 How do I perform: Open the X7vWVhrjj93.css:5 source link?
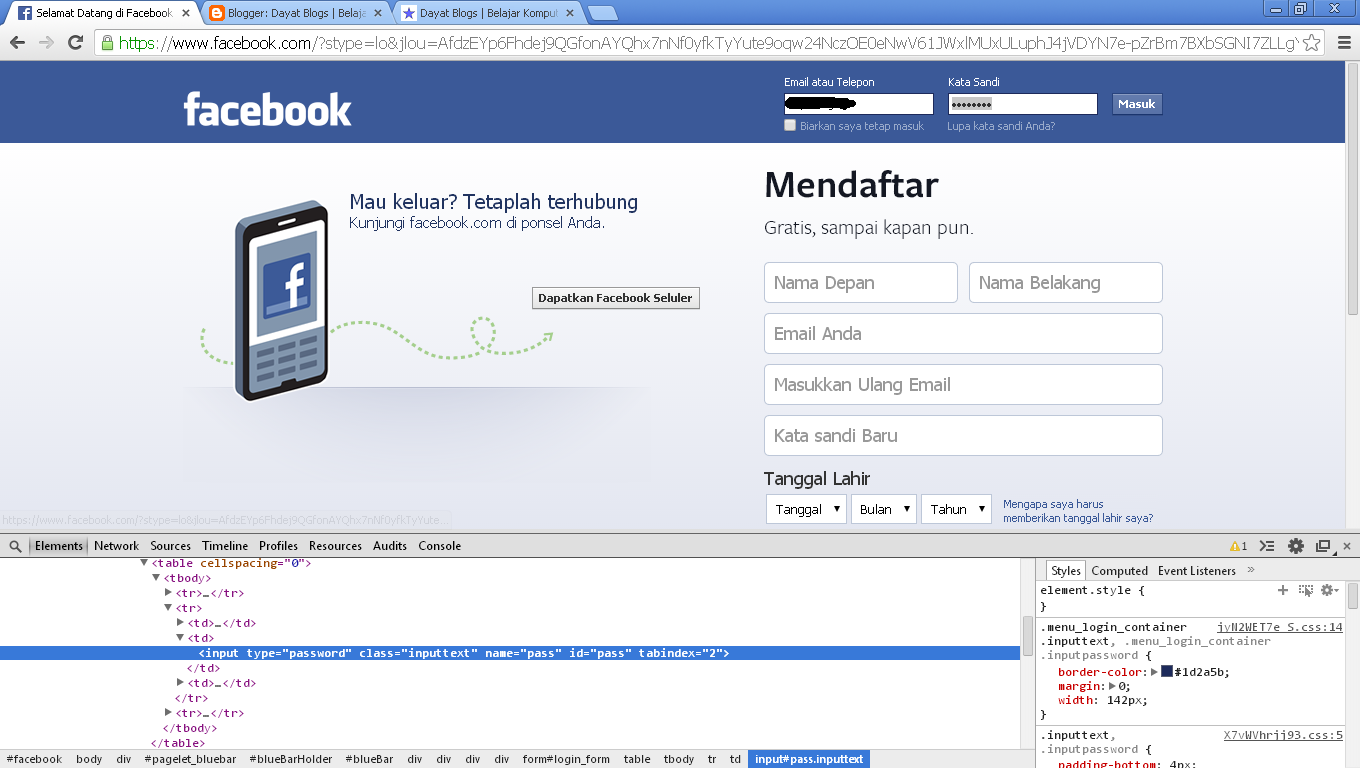[1283, 735]
